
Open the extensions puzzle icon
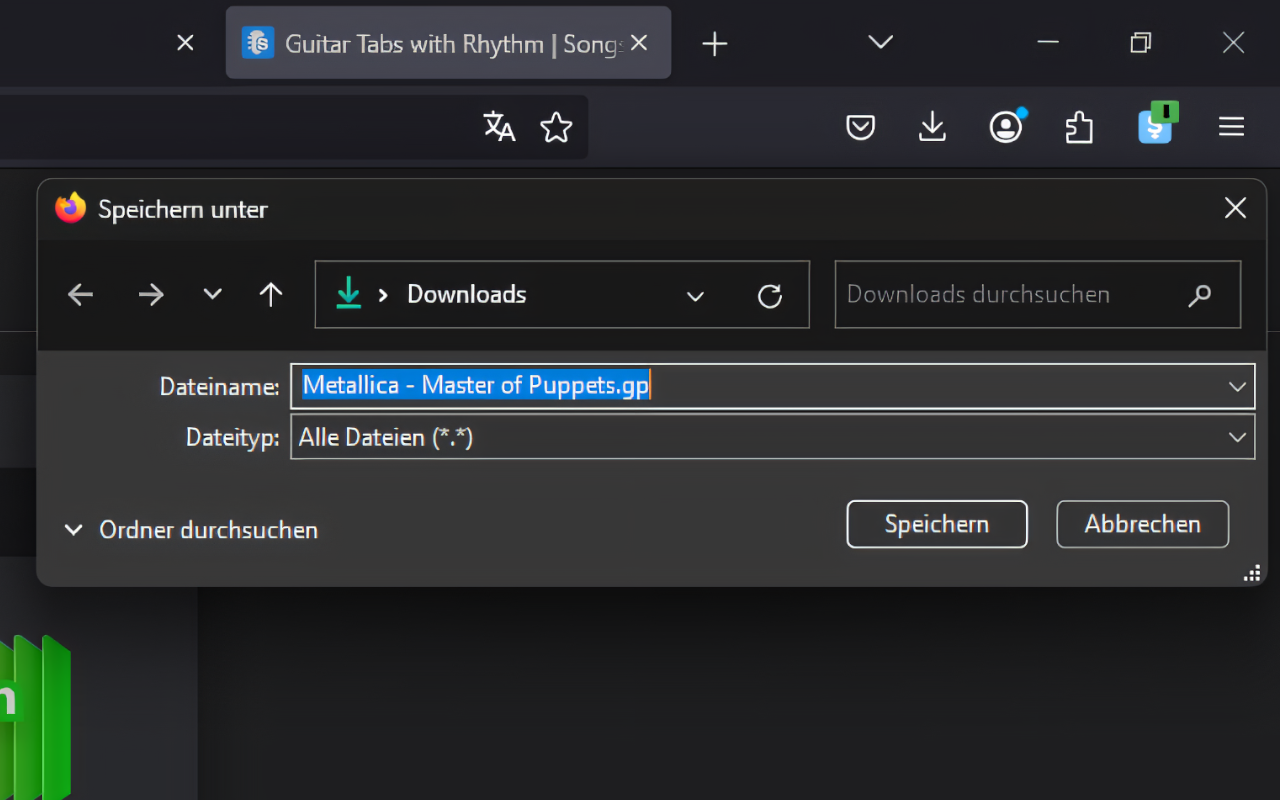pos(1079,127)
